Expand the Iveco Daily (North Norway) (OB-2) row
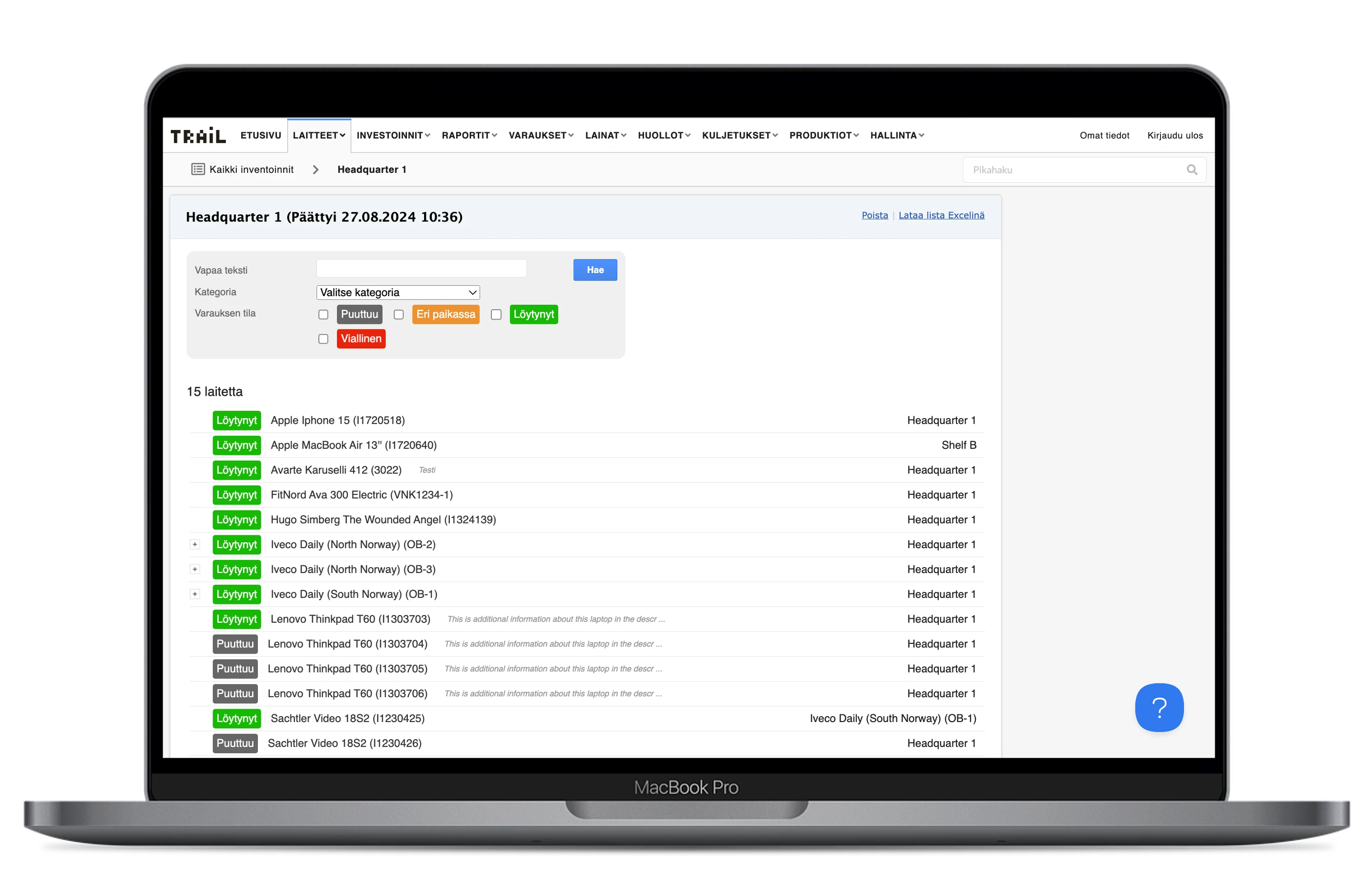This screenshot has width=1372, height=873. [x=195, y=545]
